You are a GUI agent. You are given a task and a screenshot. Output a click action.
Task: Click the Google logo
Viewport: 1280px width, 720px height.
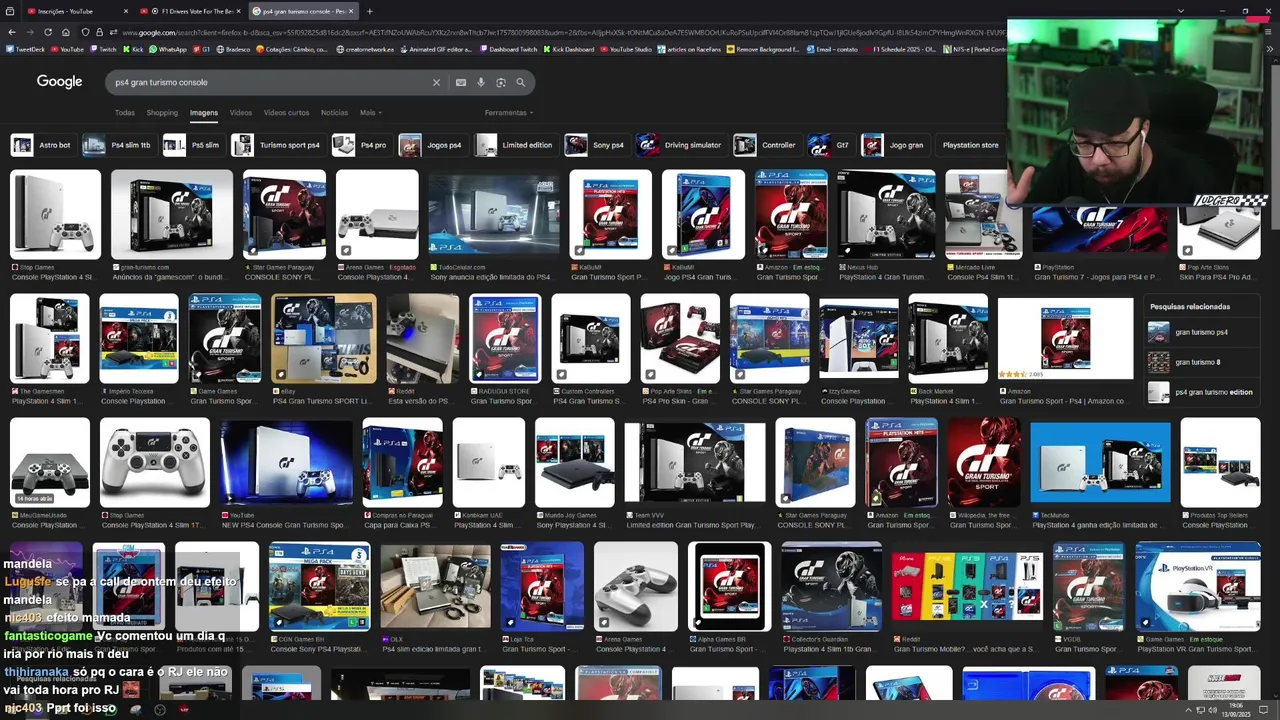tap(59, 82)
